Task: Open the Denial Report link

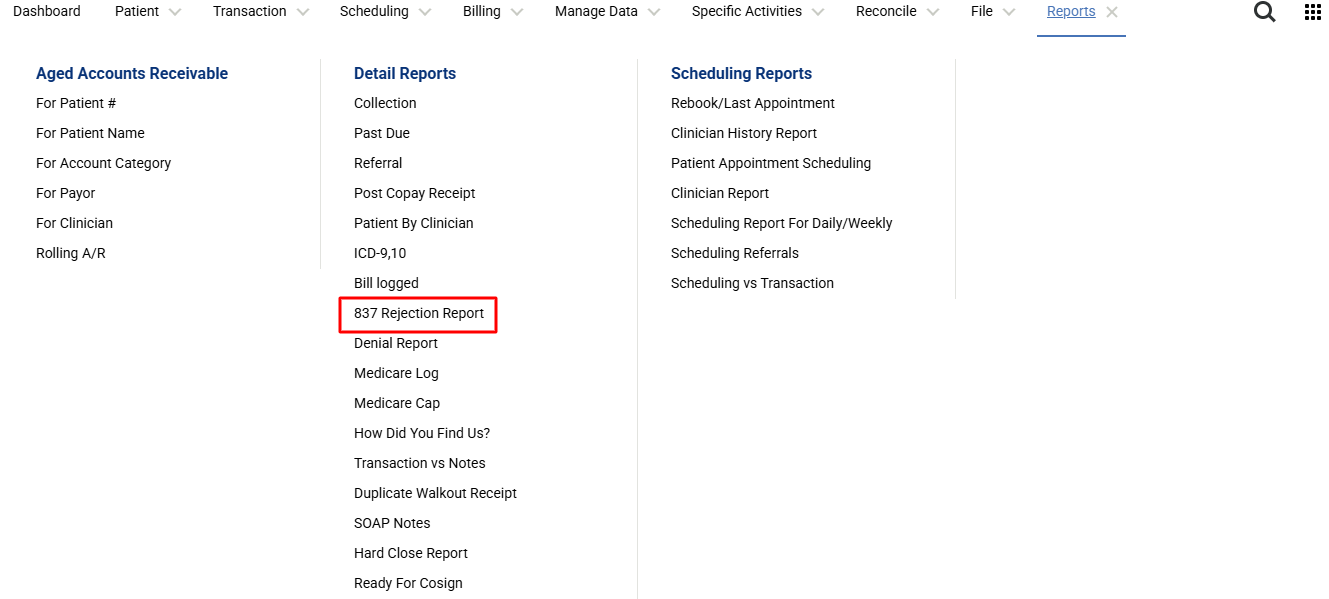Action: tap(396, 343)
